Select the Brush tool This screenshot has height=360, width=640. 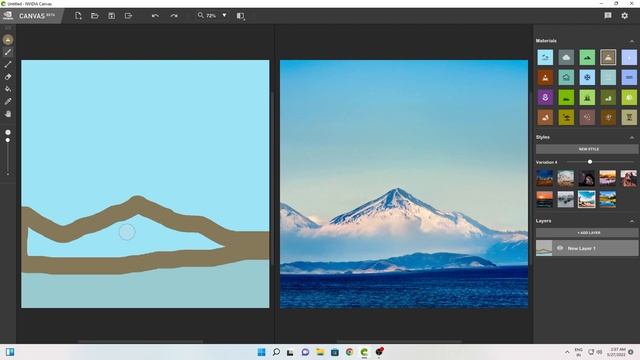point(8,52)
